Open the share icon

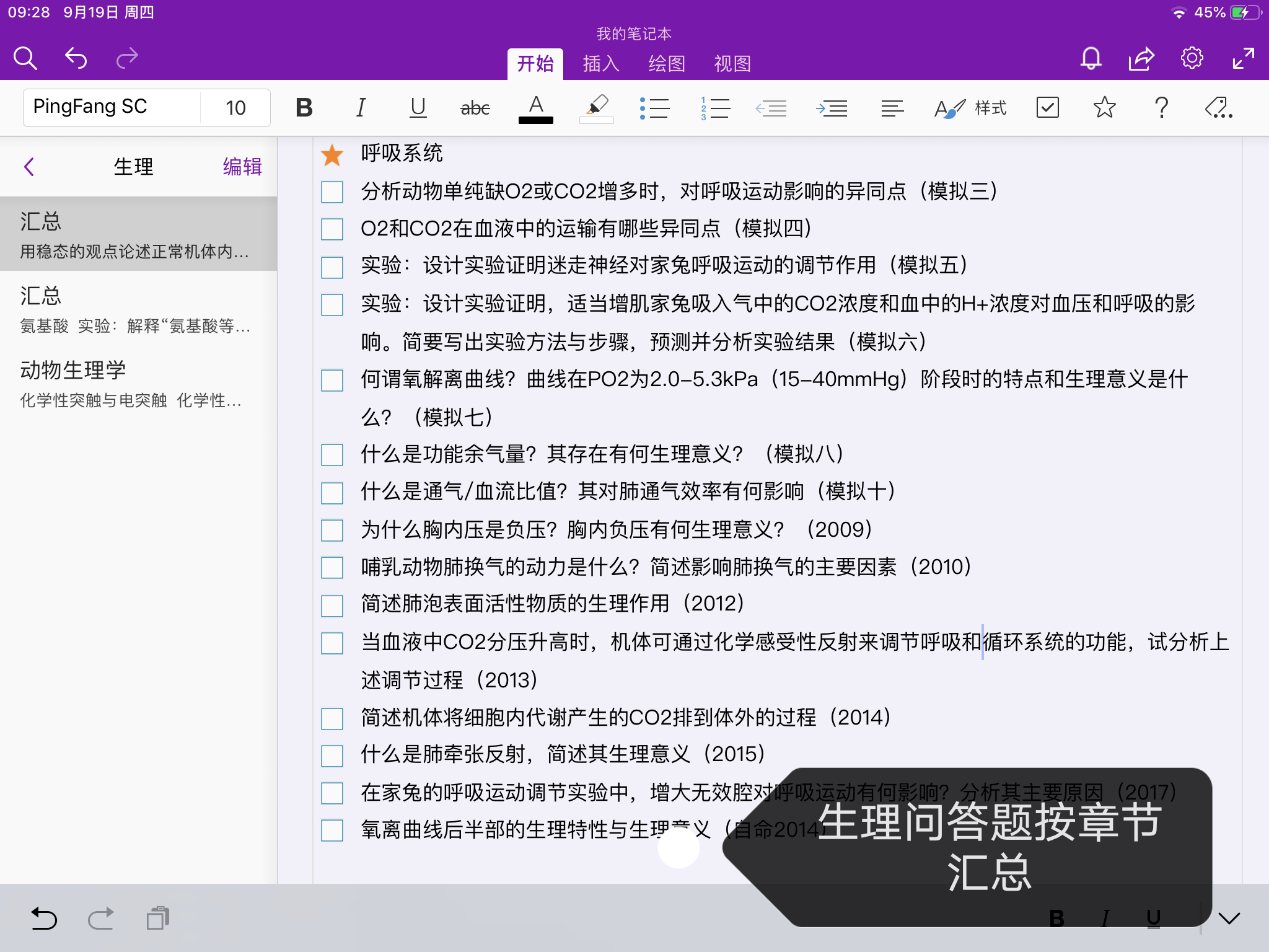[1141, 58]
